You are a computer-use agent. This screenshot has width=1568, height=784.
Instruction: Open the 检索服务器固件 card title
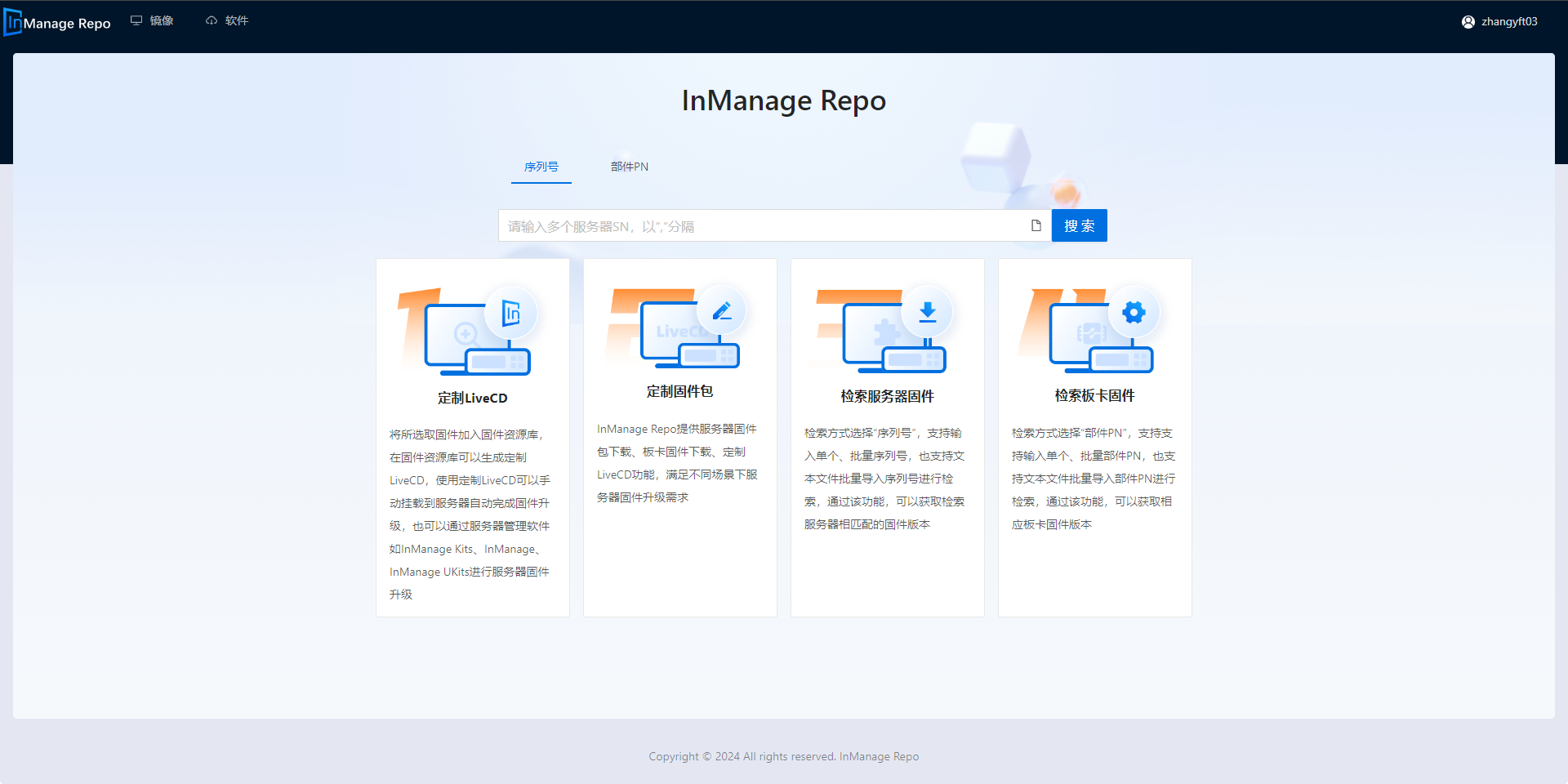point(887,396)
